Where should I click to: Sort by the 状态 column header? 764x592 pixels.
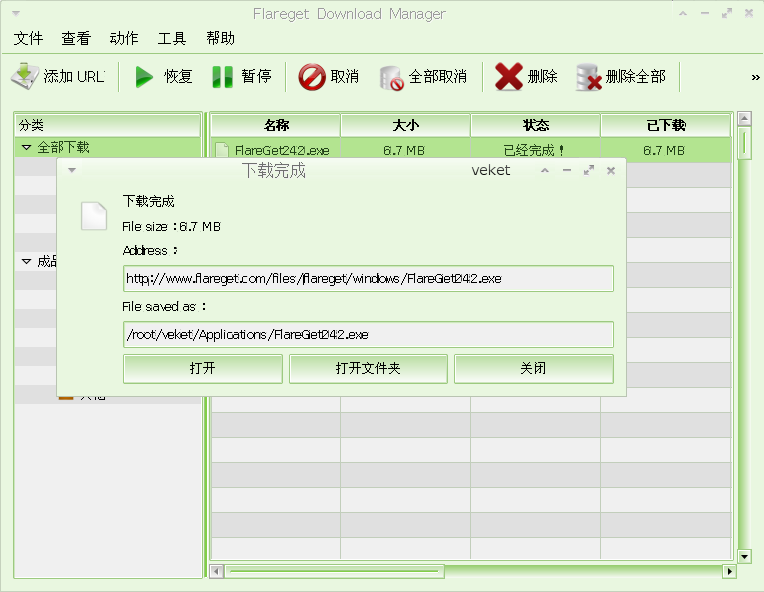[x=535, y=125]
